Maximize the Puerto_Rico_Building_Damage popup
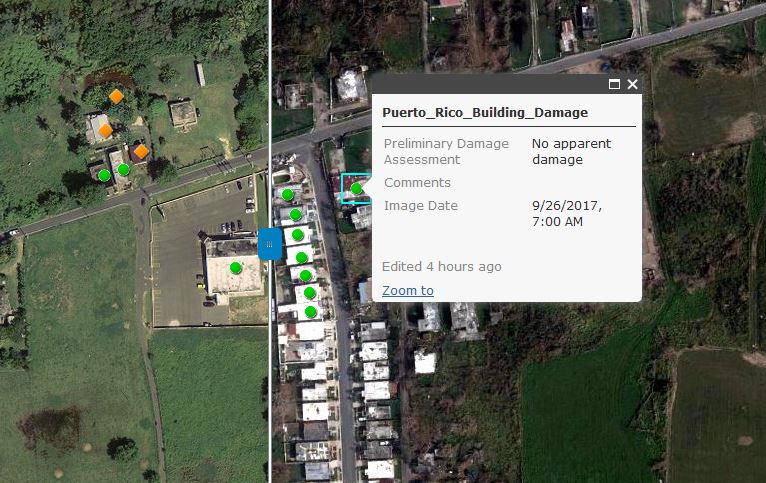 coord(614,84)
